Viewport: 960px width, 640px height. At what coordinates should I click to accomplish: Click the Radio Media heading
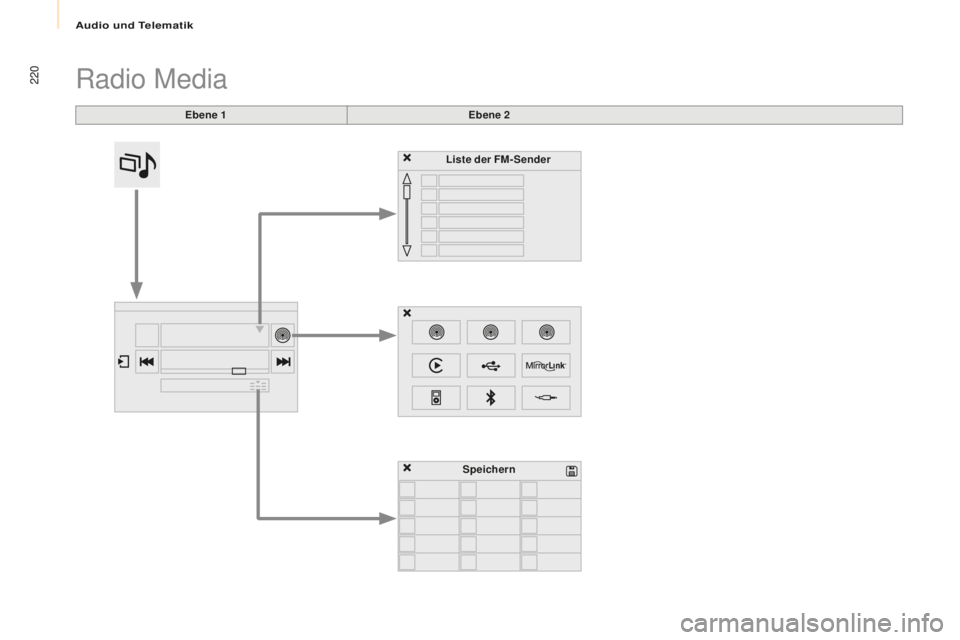151,79
